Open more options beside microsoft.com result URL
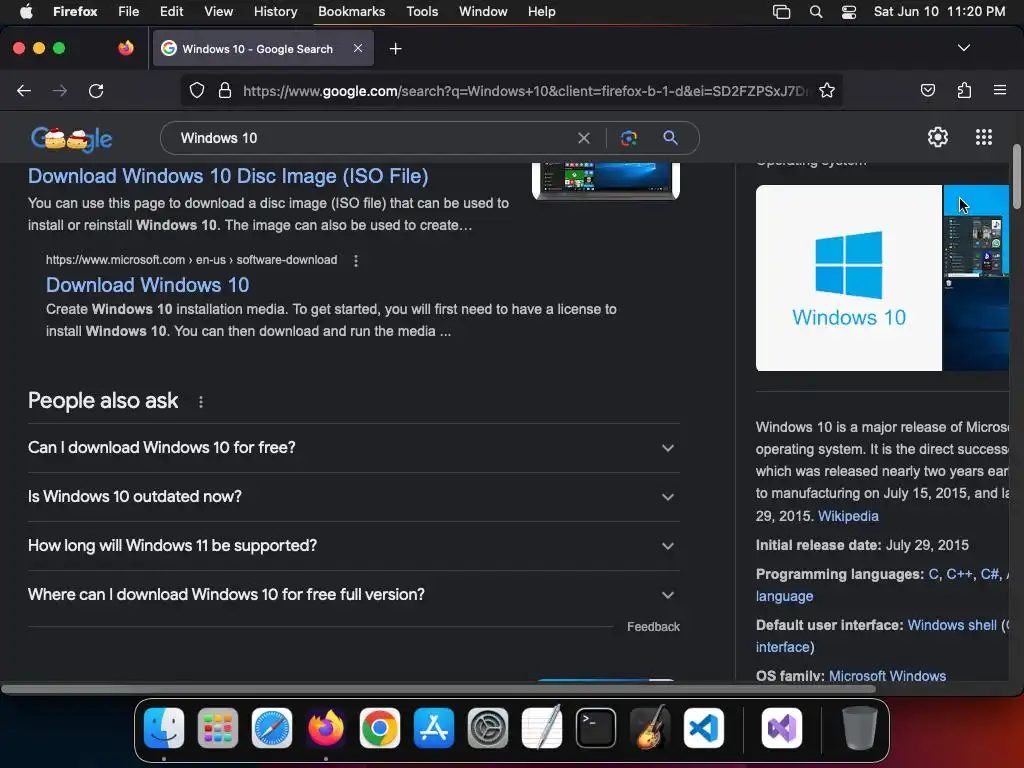Image resolution: width=1024 pixels, height=768 pixels. click(356, 261)
